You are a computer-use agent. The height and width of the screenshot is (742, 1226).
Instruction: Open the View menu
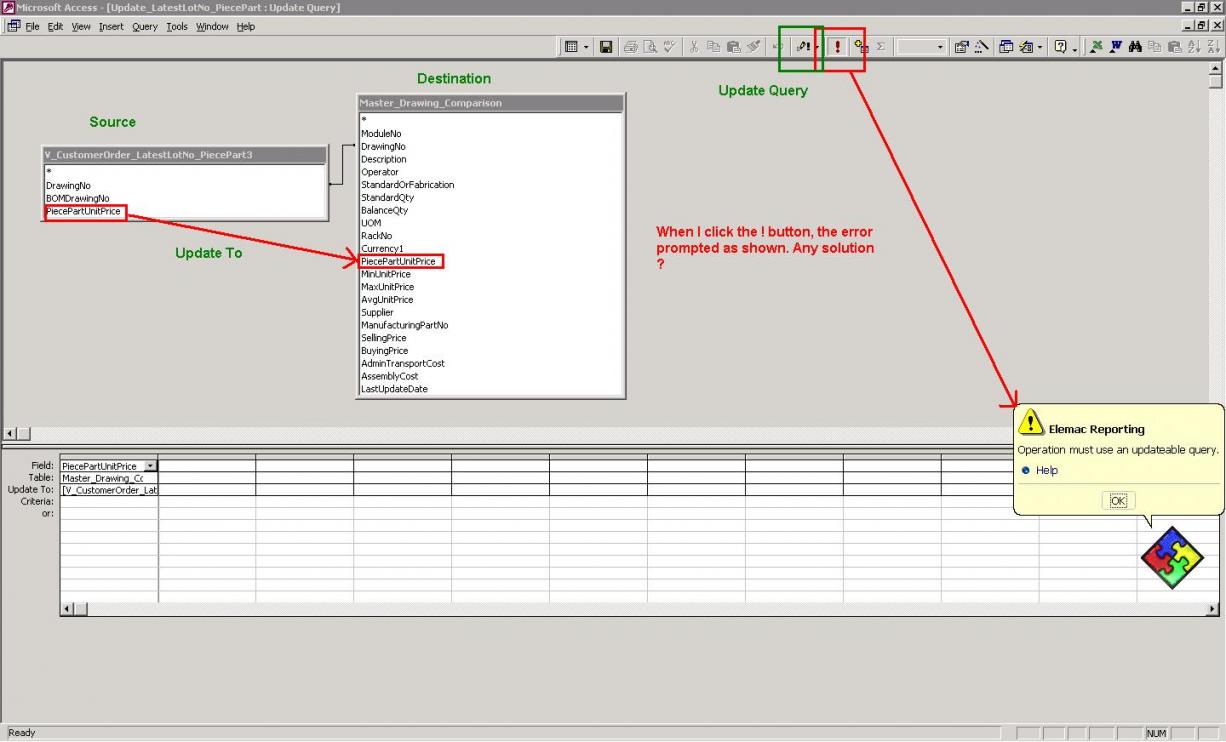(81, 27)
